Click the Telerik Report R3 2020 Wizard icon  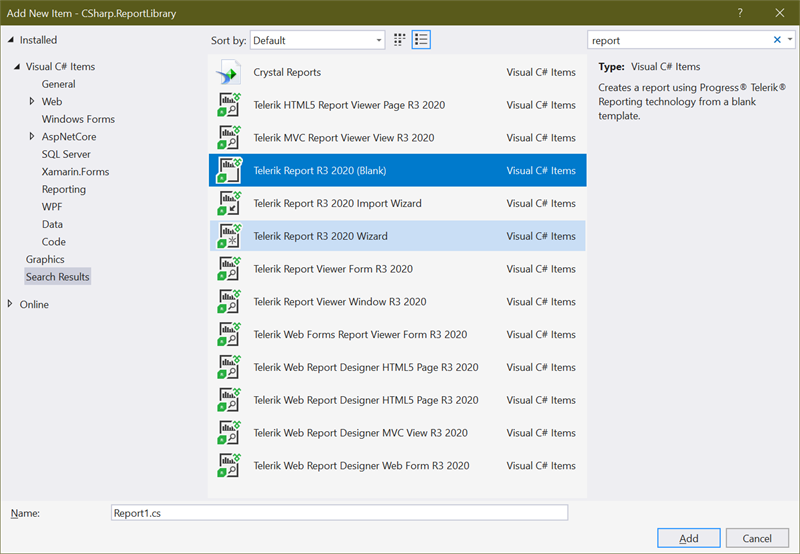(x=229, y=236)
